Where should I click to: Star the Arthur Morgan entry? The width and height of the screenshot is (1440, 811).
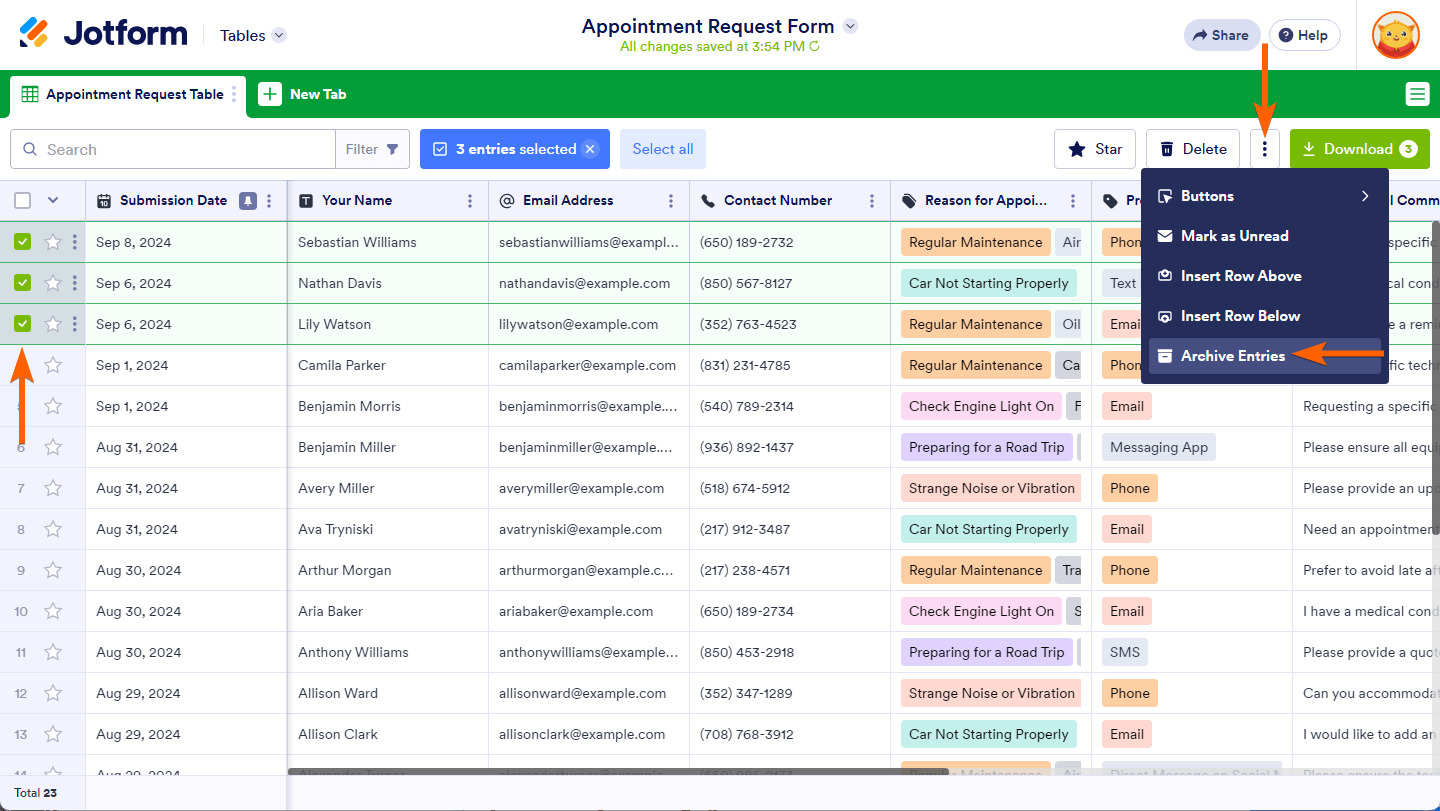(53, 570)
